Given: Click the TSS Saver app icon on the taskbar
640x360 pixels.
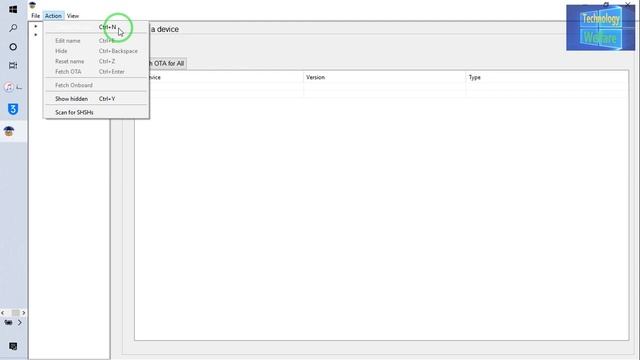Looking at the screenshot, I should 9,131.
